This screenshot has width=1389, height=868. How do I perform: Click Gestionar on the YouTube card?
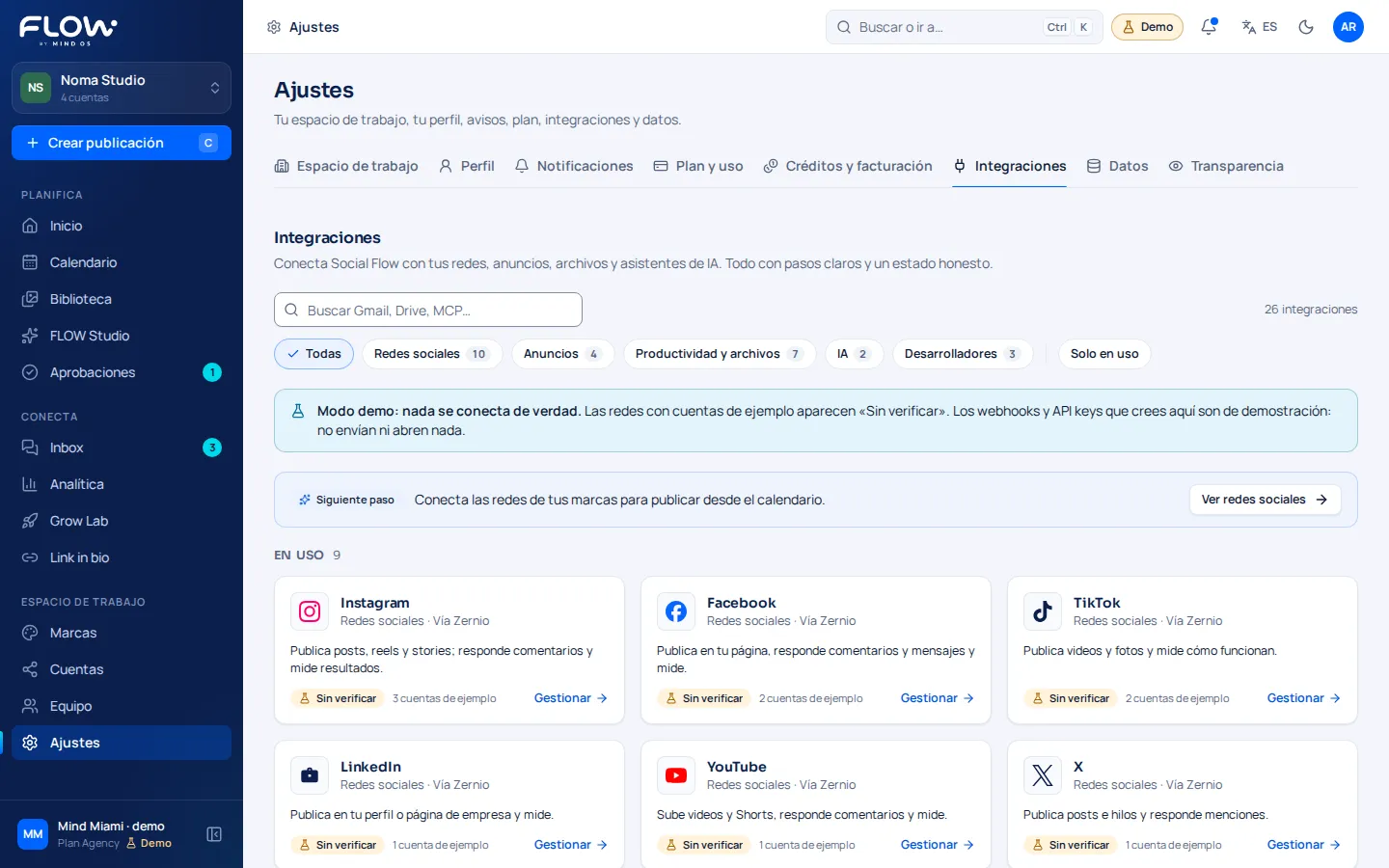(x=938, y=845)
